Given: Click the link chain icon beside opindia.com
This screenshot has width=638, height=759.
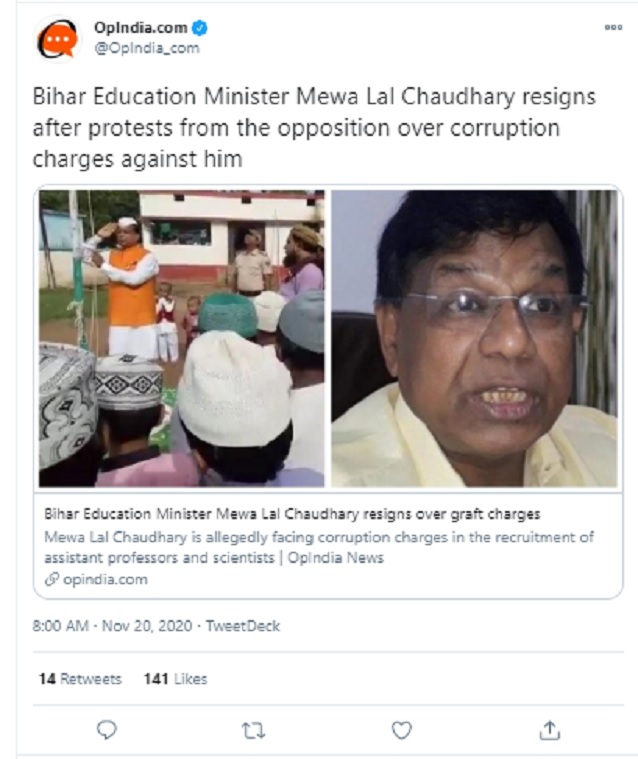Looking at the screenshot, I should (x=51, y=579).
